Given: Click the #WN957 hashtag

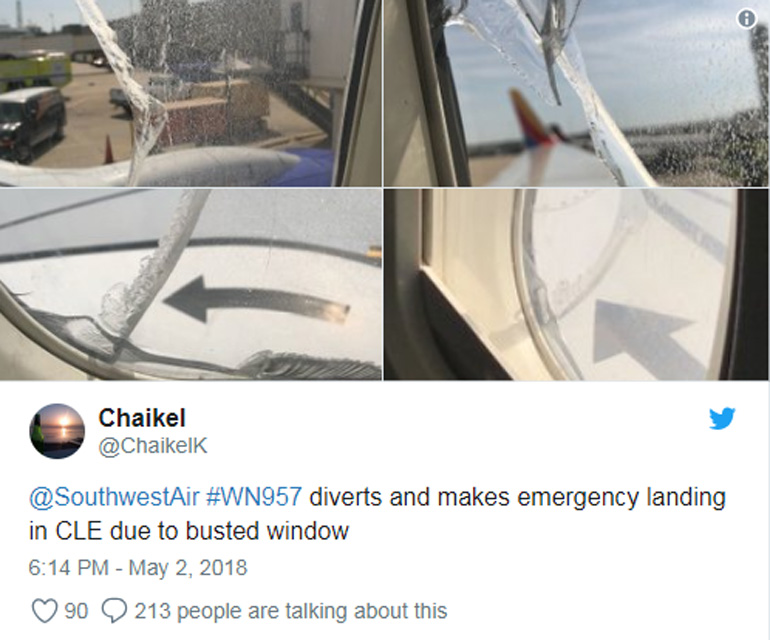Looking at the screenshot, I should coord(254,497).
